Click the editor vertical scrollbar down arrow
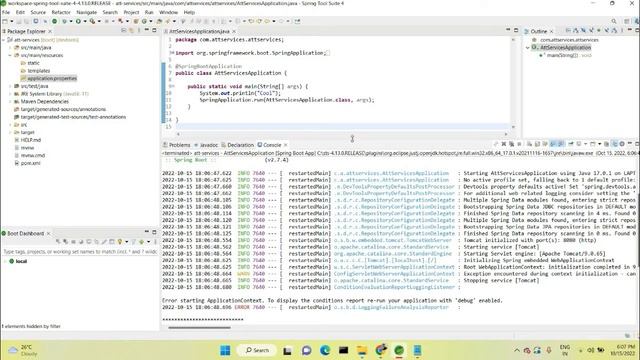The image size is (640, 360). tap(513, 127)
